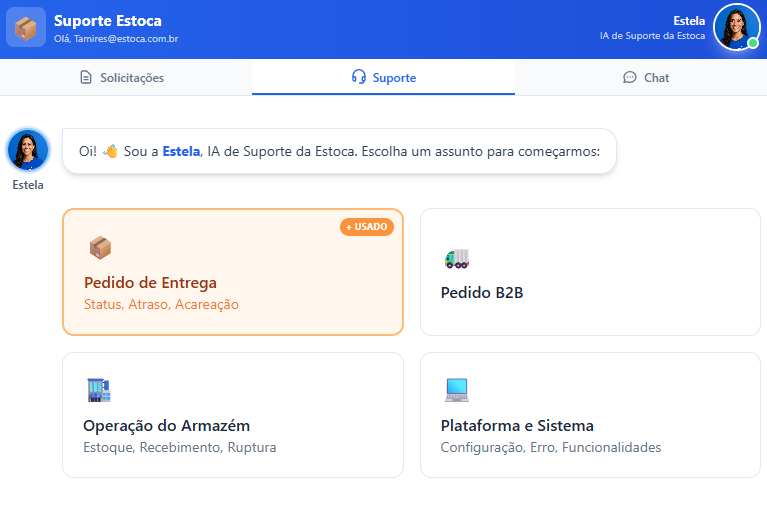
Task: Click the document icon beside Solicitações
Action: (x=86, y=78)
